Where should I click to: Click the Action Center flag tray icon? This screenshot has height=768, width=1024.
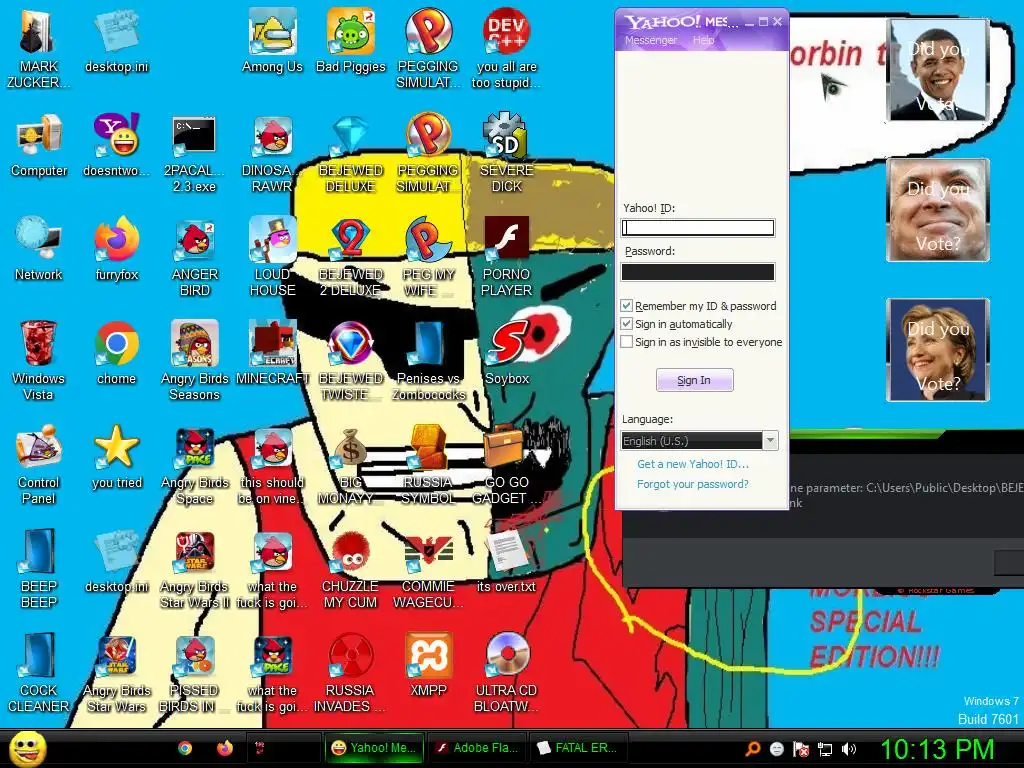click(x=801, y=749)
